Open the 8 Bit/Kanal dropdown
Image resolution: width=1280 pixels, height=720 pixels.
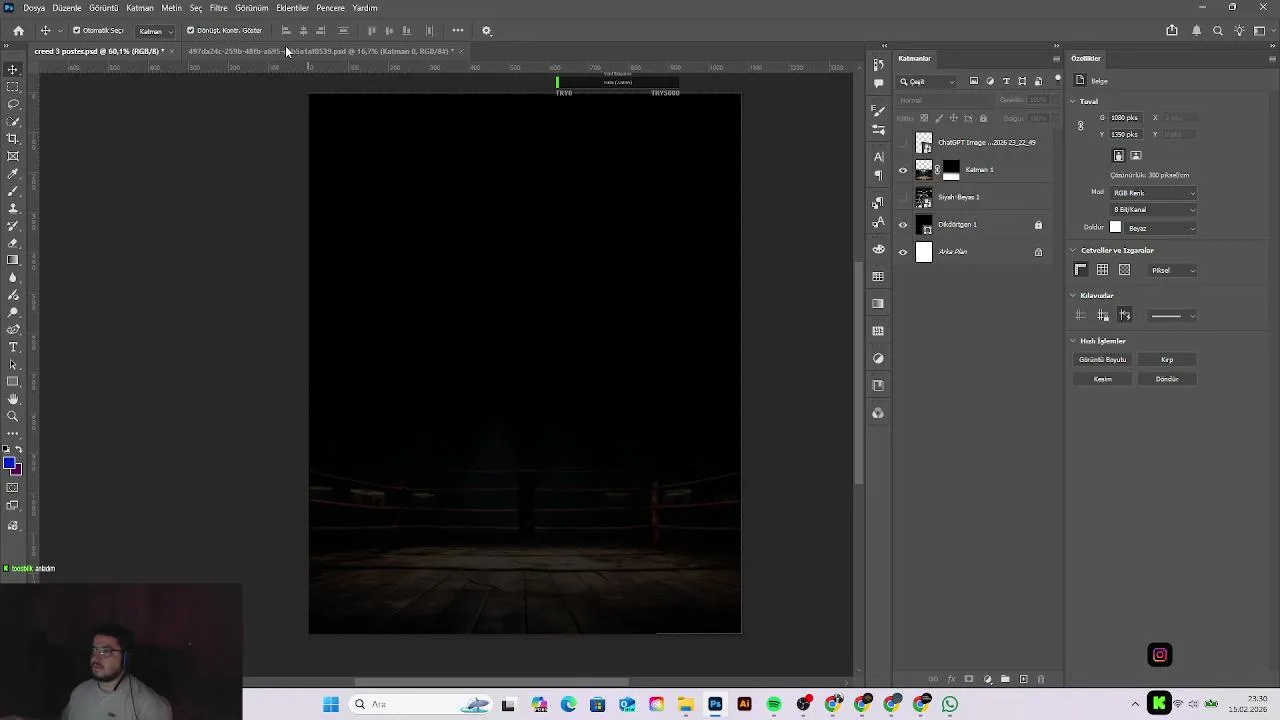click(1154, 210)
